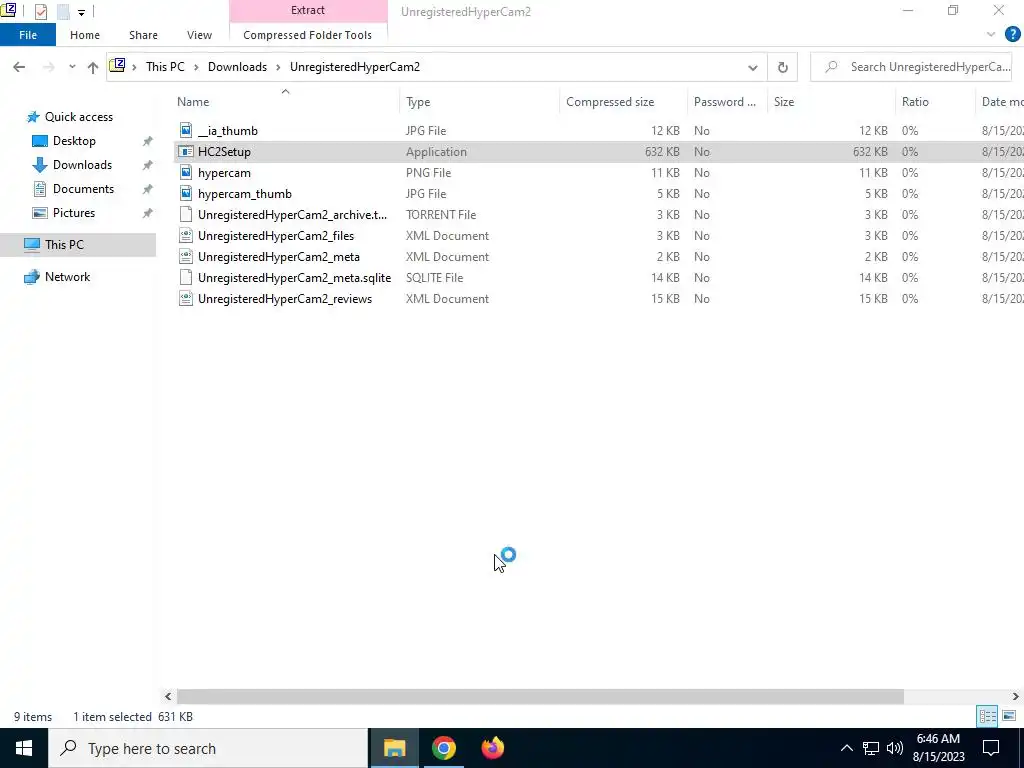Select the UnregisteredHyperCam2_meta.sqlite file icon
This screenshot has width=1024, height=768.
tap(186, 278)
